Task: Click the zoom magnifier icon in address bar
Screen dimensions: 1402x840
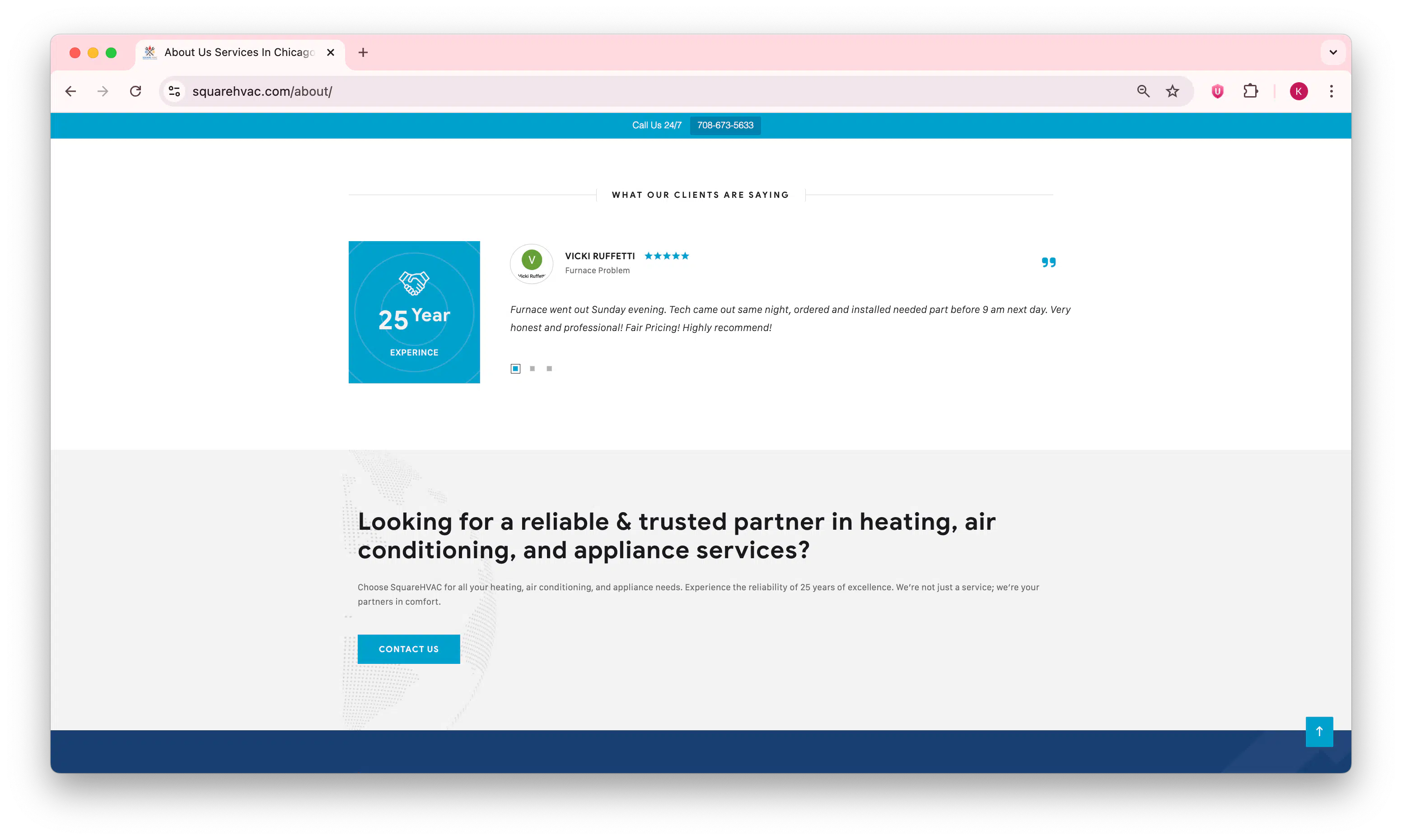Action: (x=1143, y=91)
